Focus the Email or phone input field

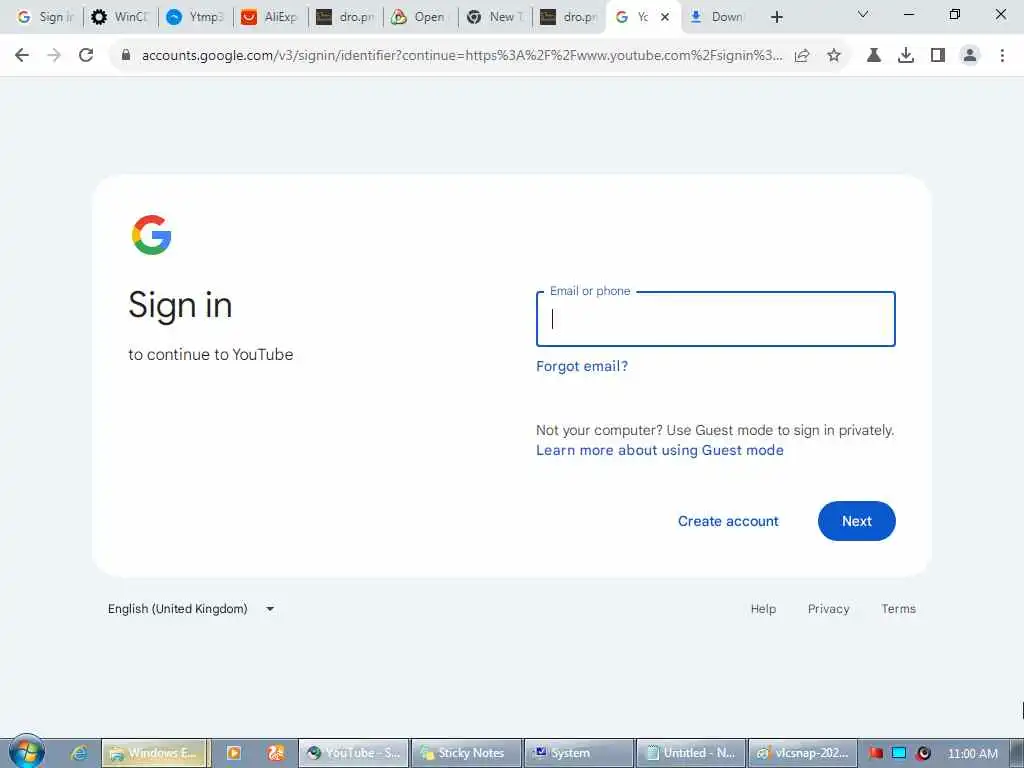pos(716,319)
